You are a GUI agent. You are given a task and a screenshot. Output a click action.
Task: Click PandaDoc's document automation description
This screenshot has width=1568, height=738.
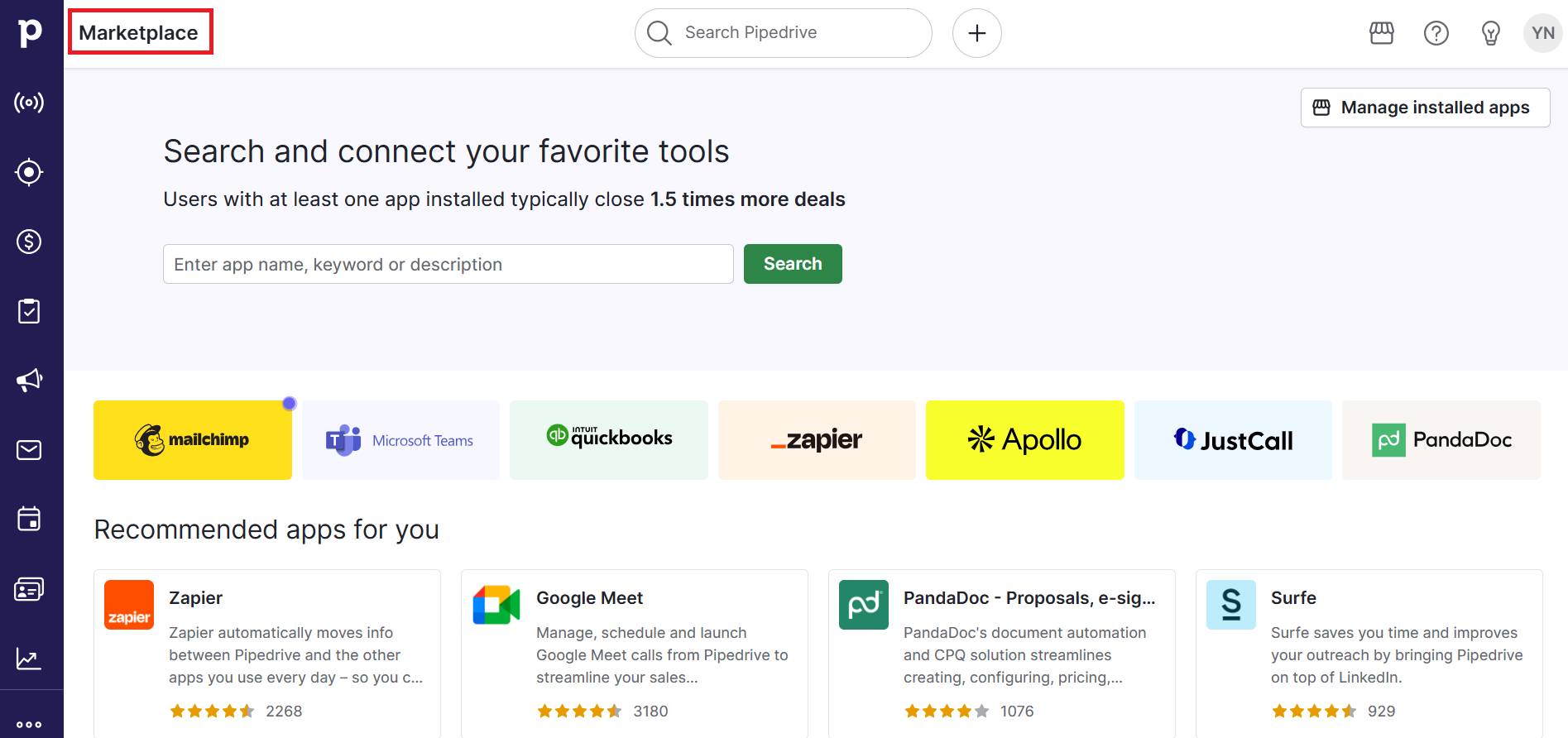click(x=1025, y=655)
